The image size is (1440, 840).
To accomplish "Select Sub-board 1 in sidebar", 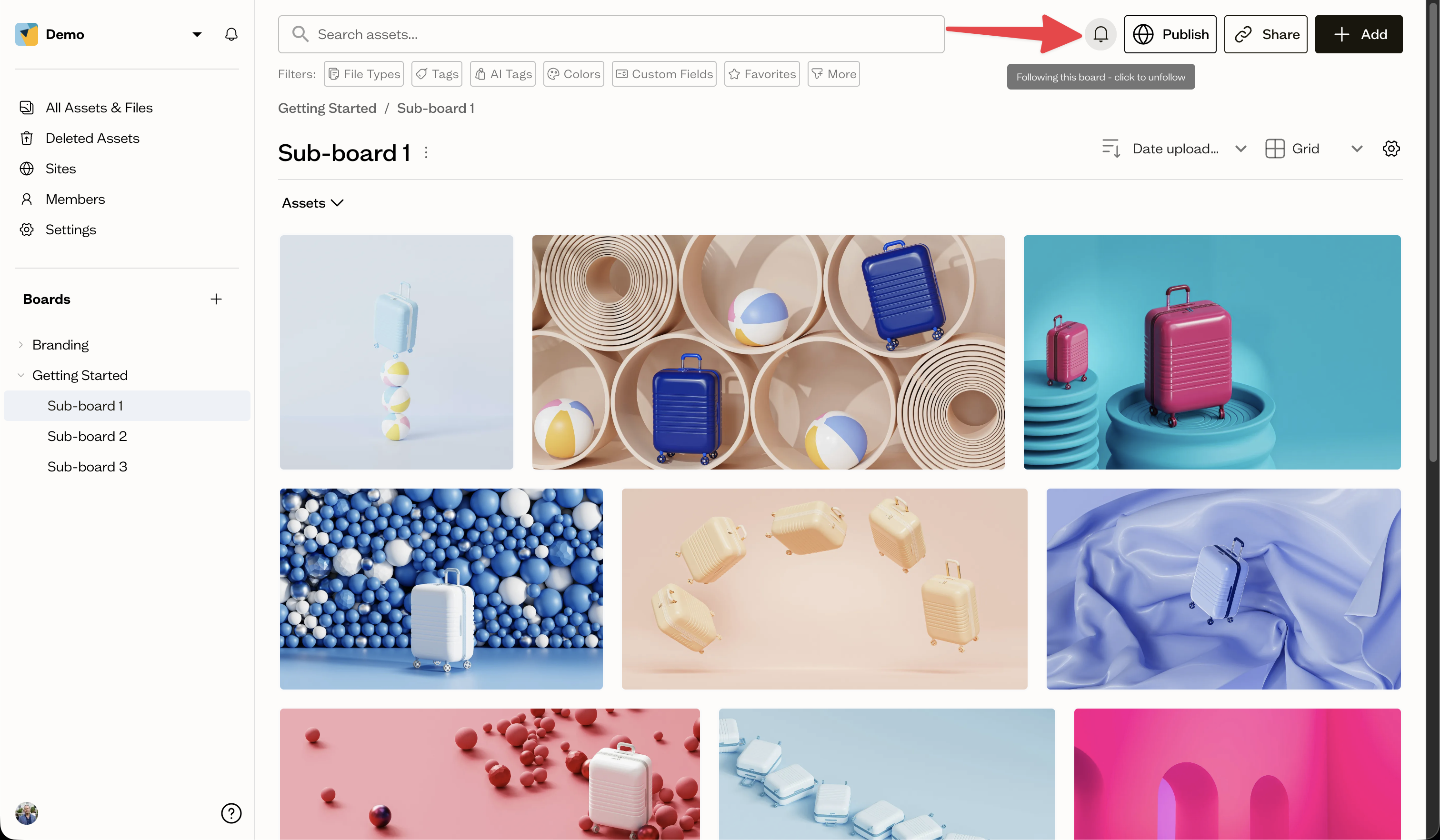I will coord(127,406).
